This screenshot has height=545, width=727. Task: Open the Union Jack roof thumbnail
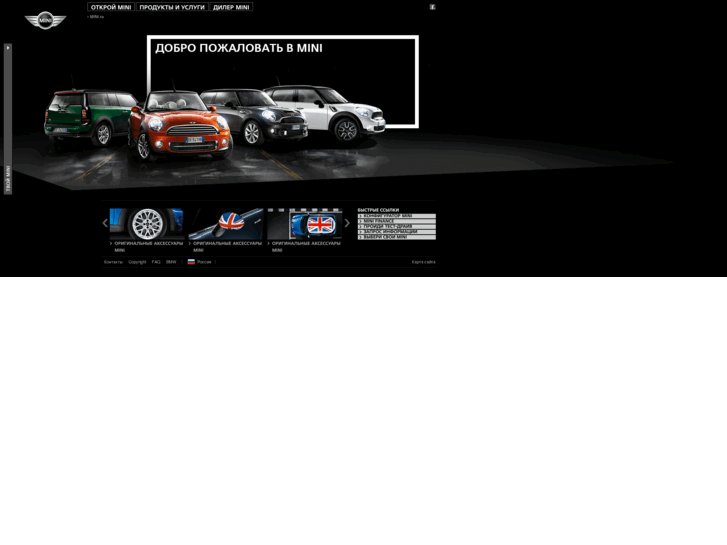coord(304,224)
